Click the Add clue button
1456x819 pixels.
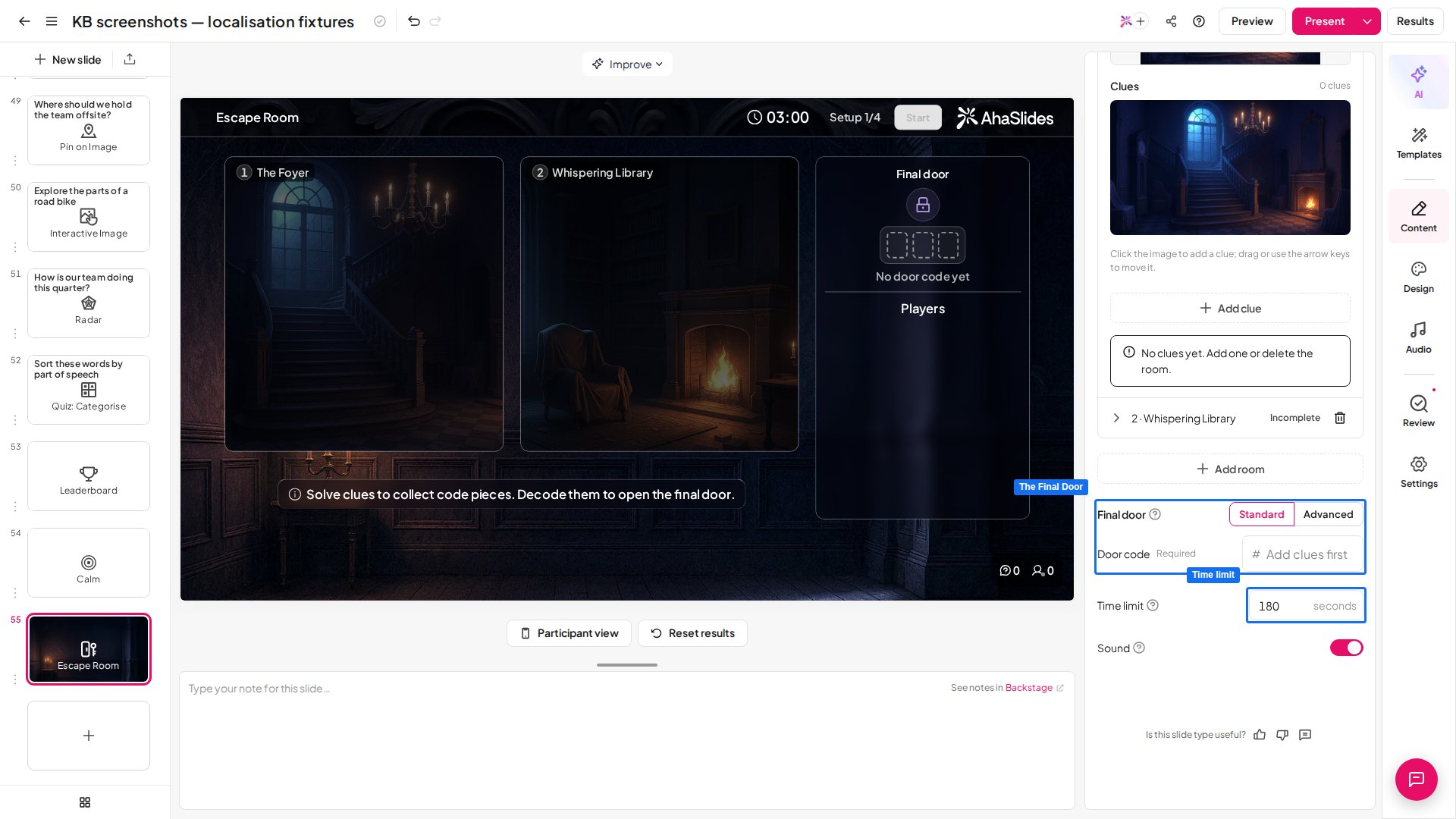(1230, 308)
